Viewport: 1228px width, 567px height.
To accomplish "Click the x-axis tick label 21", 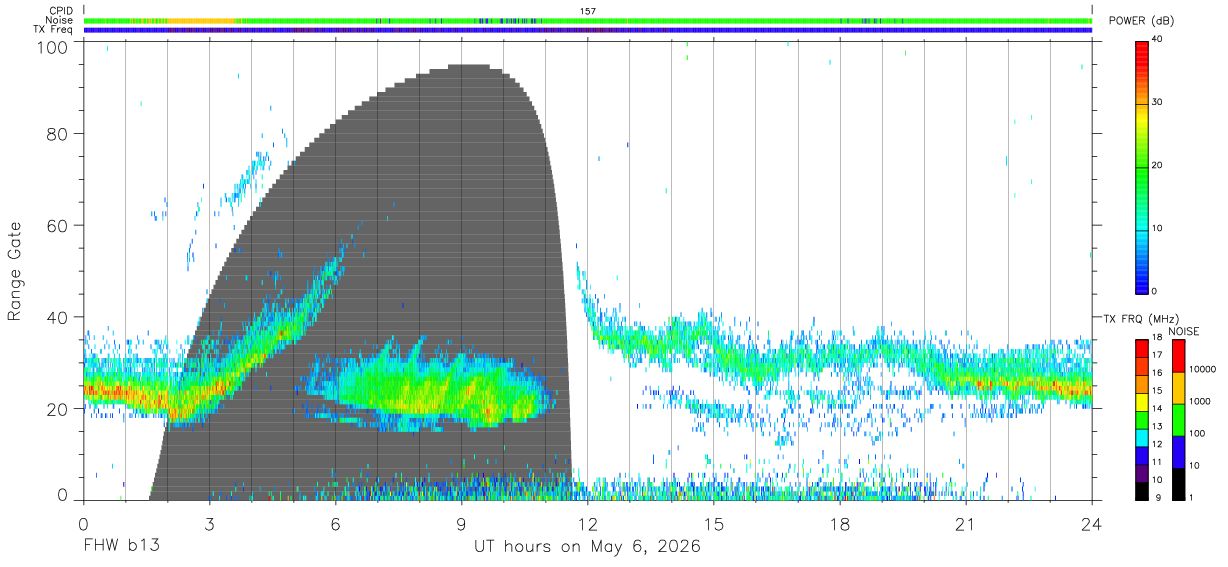I will pos(965,524).
